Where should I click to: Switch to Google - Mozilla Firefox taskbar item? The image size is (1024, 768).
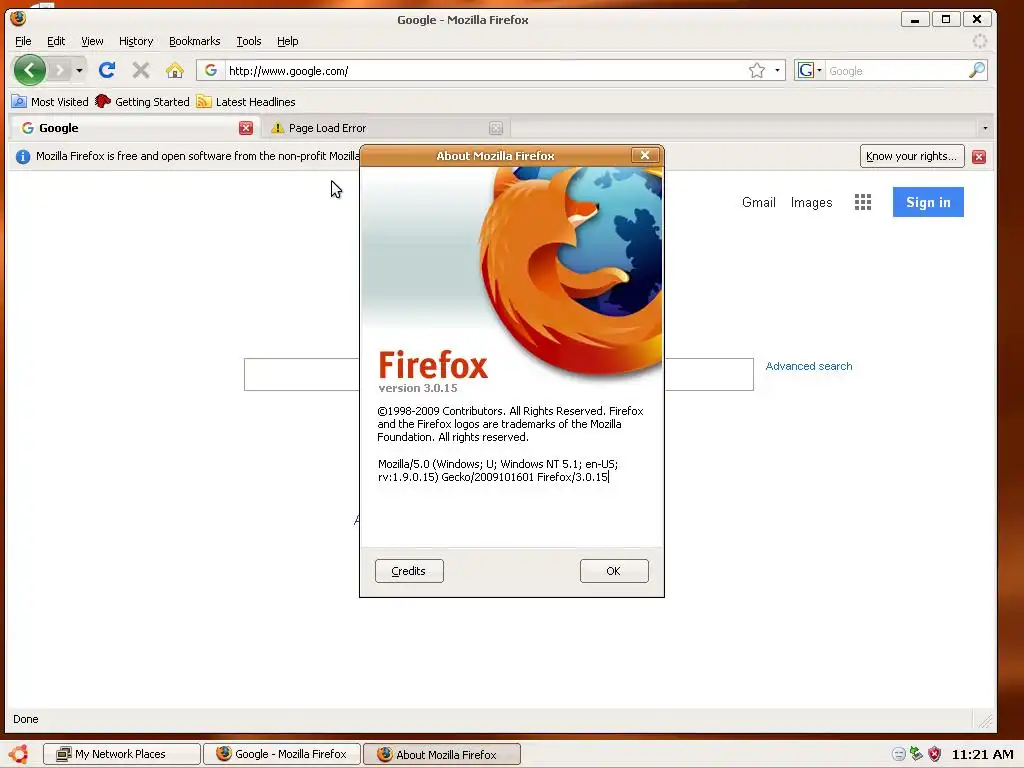[281, 754]
